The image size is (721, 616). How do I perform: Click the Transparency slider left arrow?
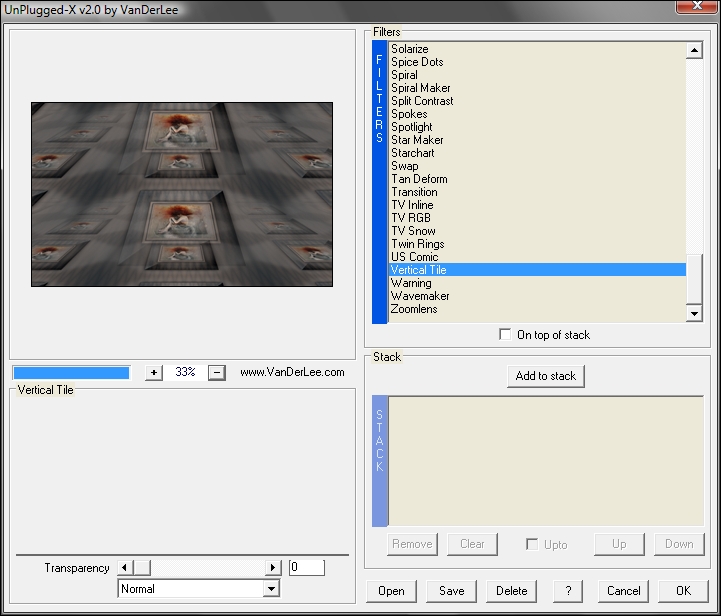(125, 568)
